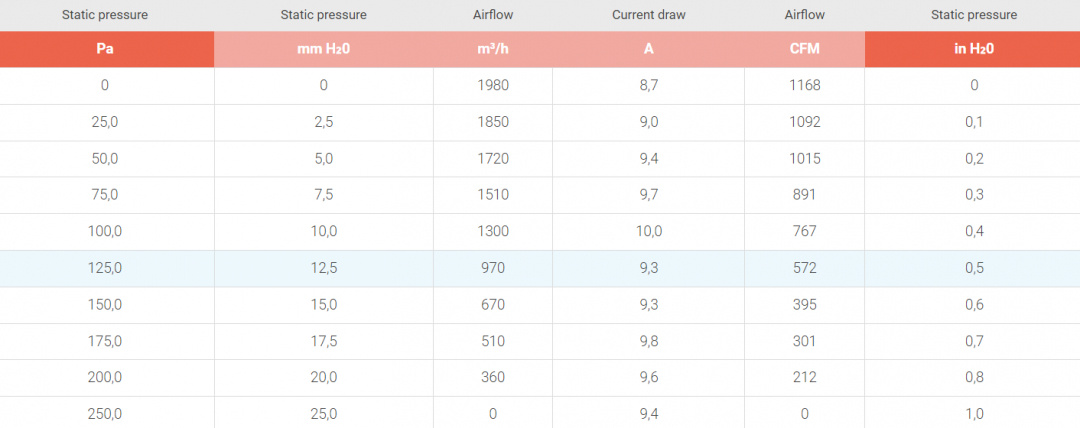1080x428 pixels.
Task: Click the 1980 m³/h airflow cell
Action: [x=494, y=85]
